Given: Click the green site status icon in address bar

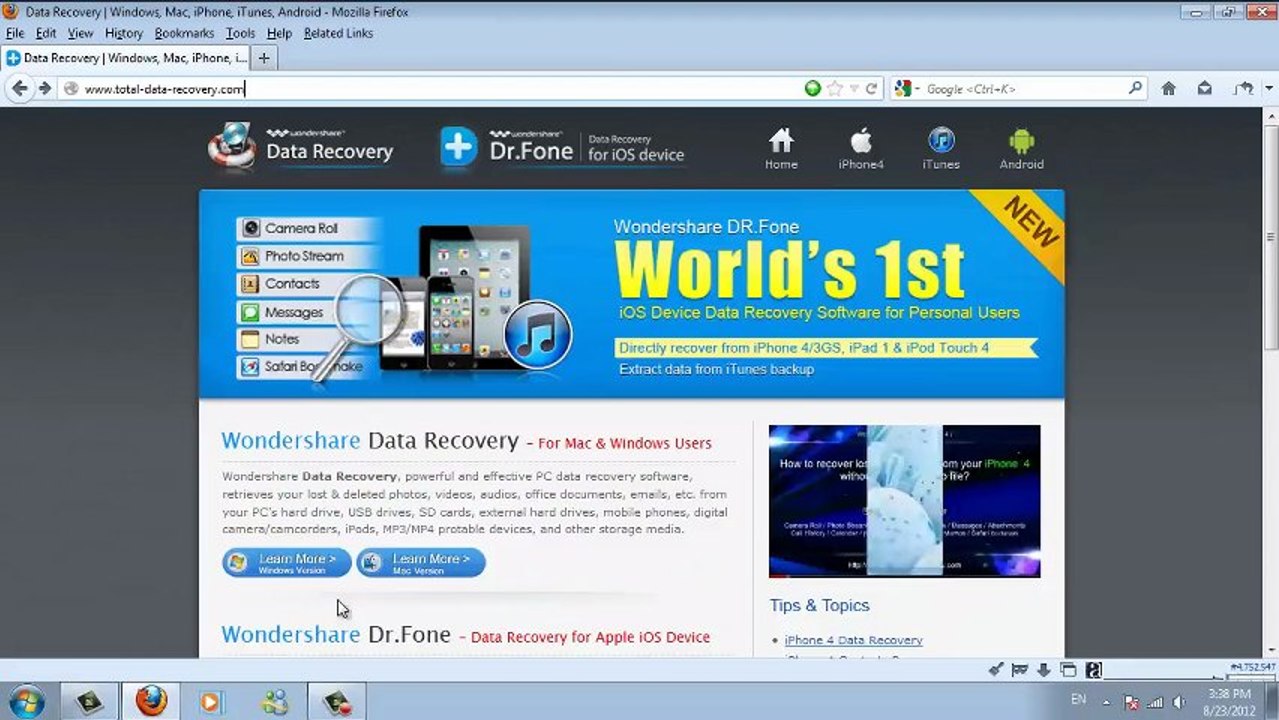Looking at the screenshot, I should (x=813, y=88).
